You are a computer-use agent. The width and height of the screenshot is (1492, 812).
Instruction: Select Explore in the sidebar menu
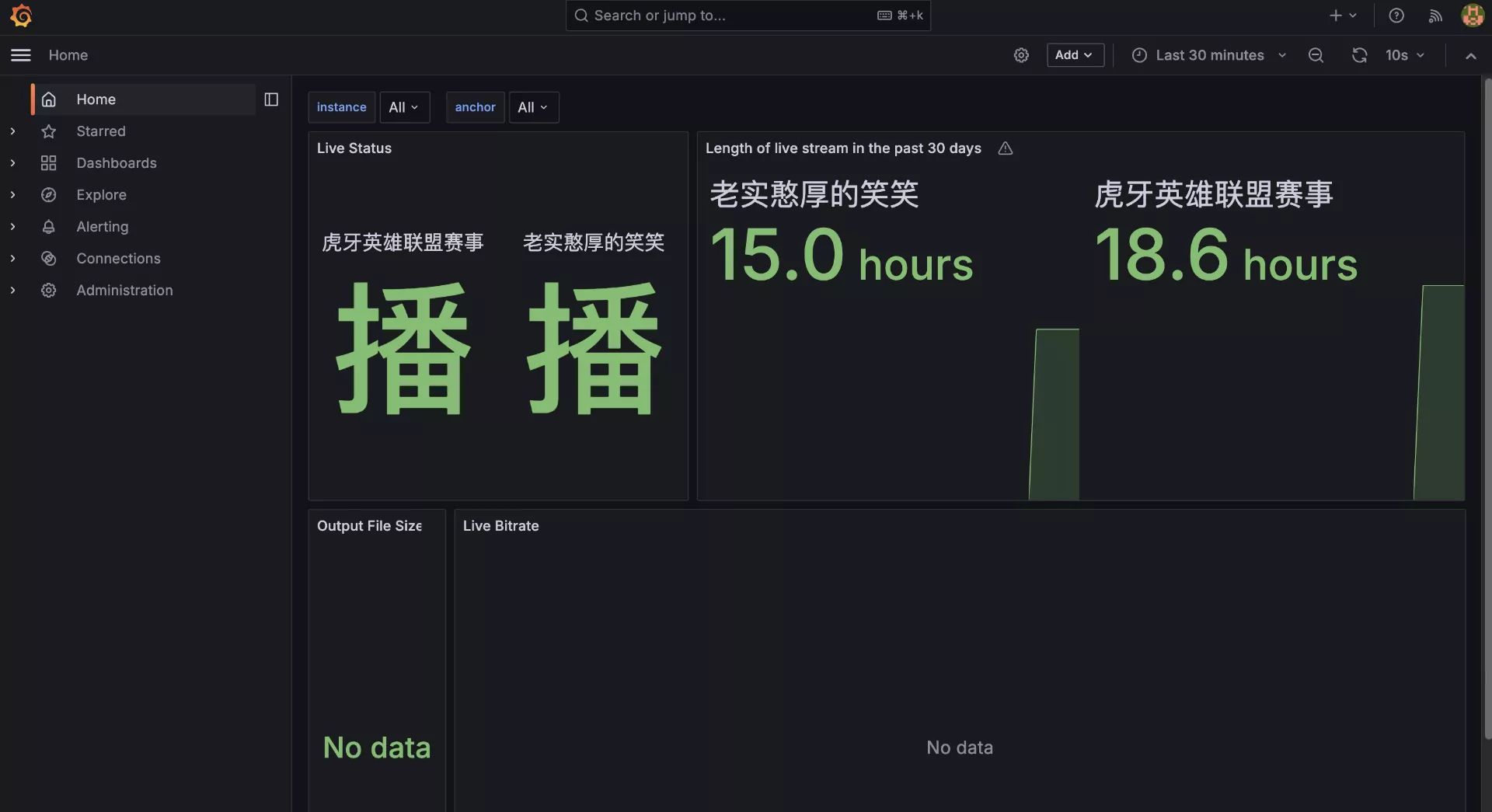click(x=101, y=195)
